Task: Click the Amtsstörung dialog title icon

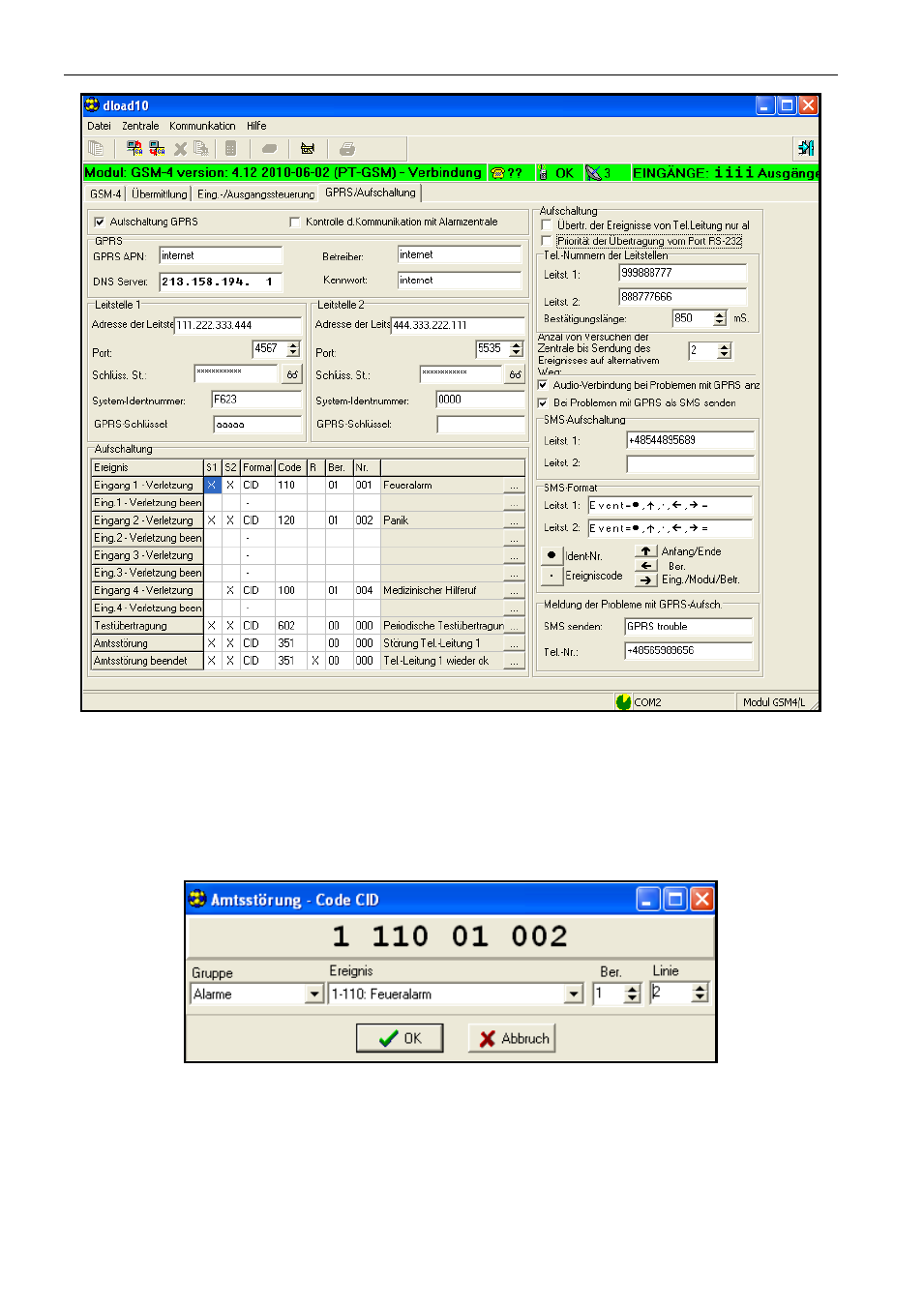Action: tap(198, 899)
